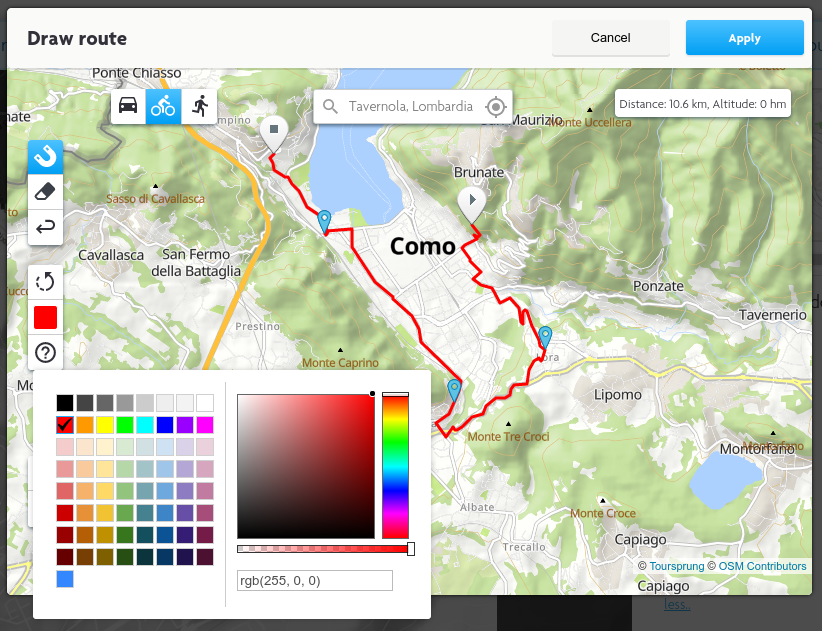The image size is (822, 631).
Task: Click the undo arrow tool
Action: (x=45, y=227)
